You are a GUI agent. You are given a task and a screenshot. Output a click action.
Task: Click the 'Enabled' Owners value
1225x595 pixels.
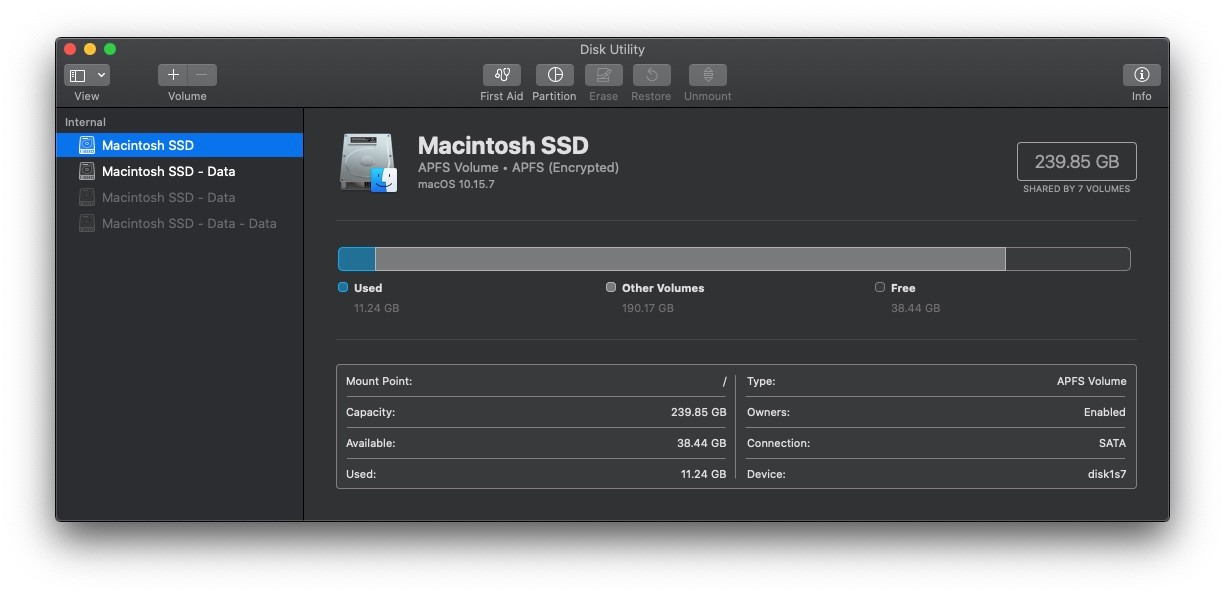[1104, 412]
